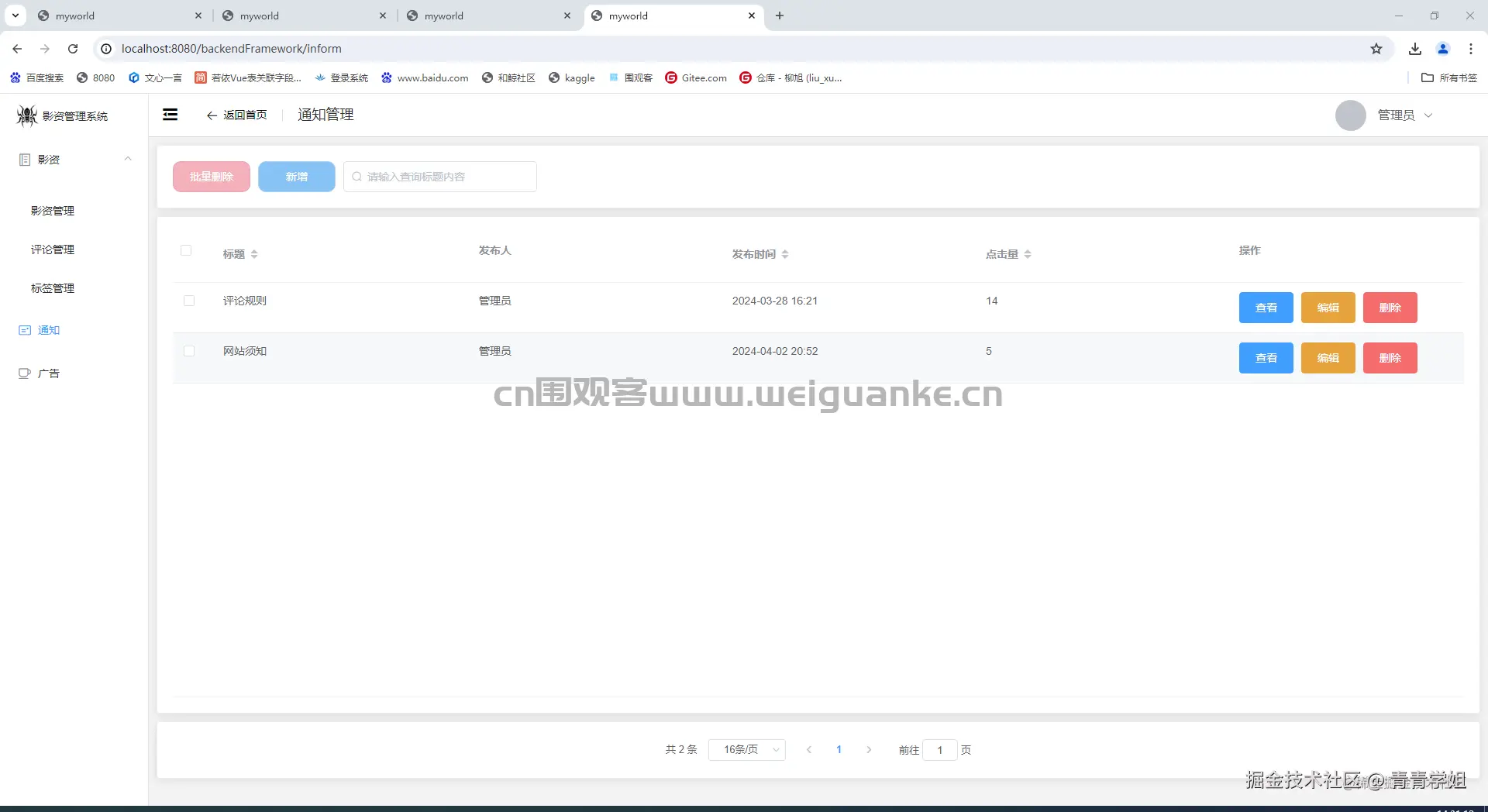
Task: Select 评论管理 in the sidebar menu
Action: pos(52,249)
